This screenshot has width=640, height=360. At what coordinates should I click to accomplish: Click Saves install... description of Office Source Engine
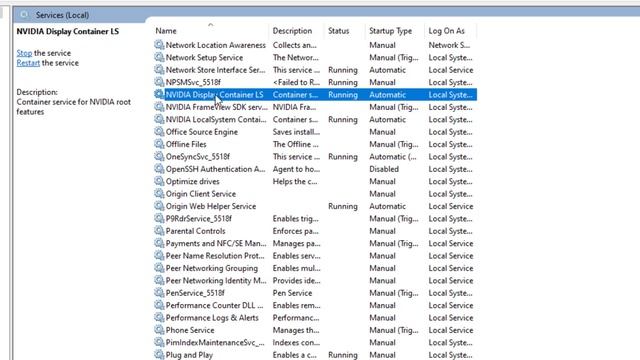click(x=296, y=132)
